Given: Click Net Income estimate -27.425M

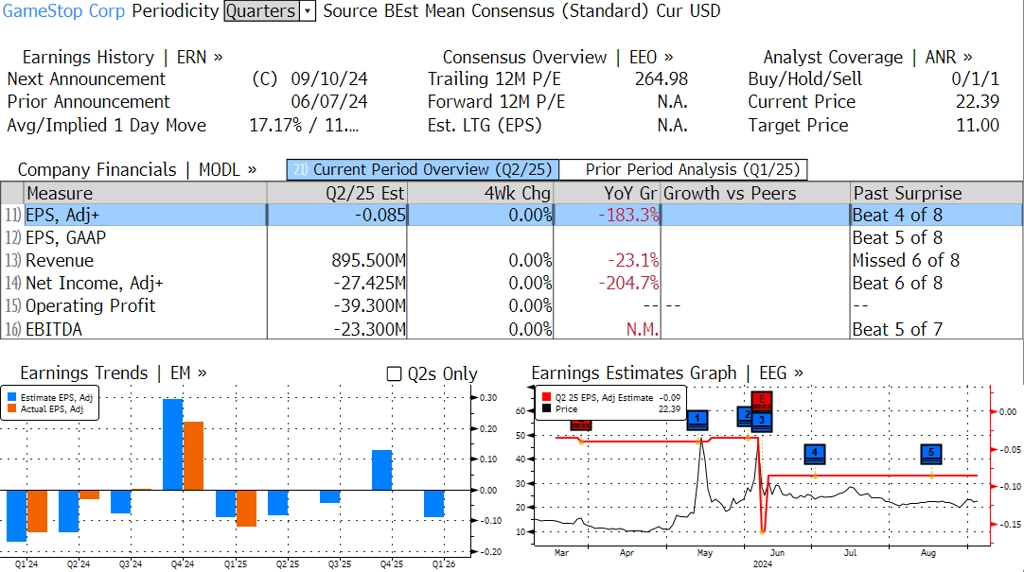Looking at the screenshot, I should 370,283.
